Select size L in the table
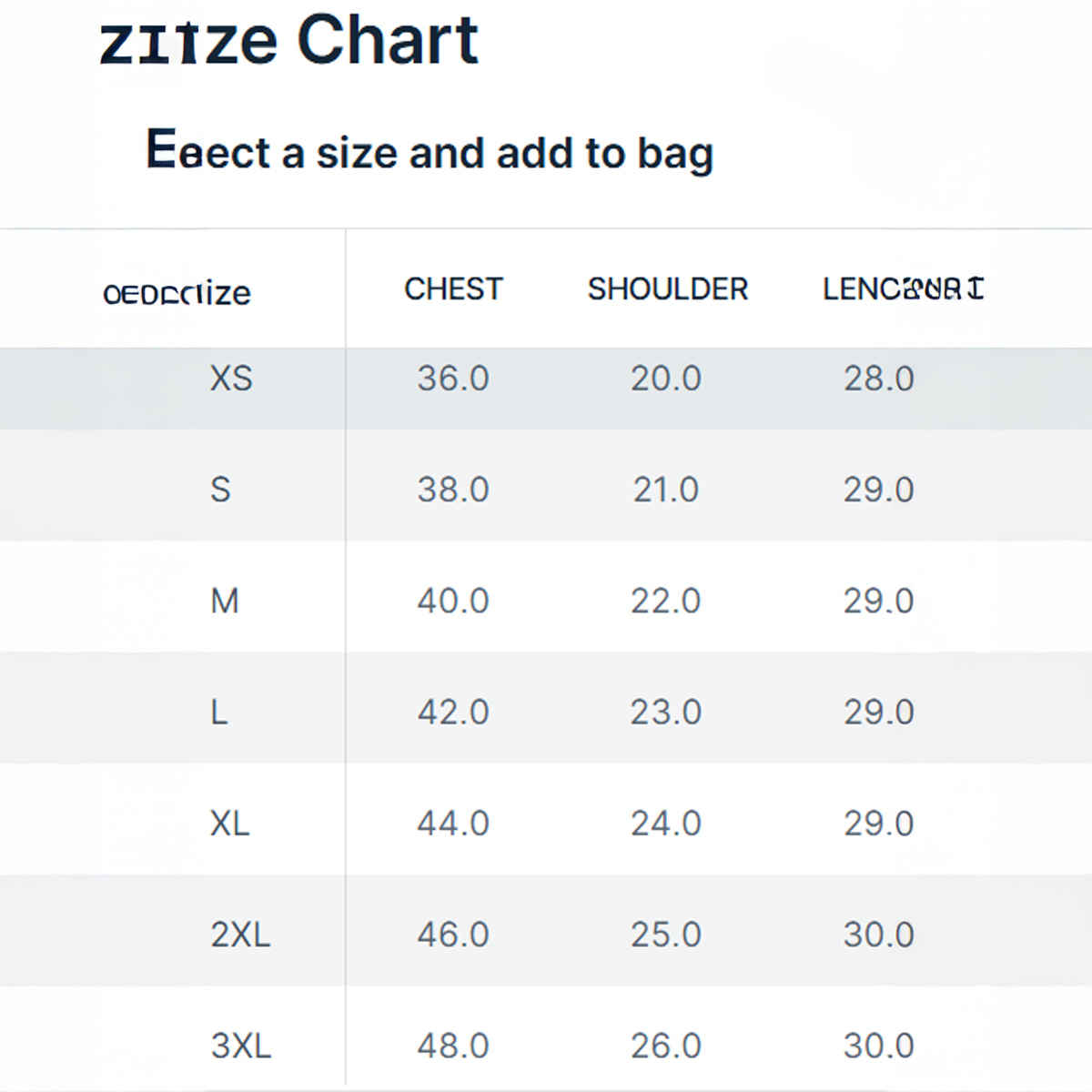This screenshot has width=1092, height=1092. click(x=219, y=712)
